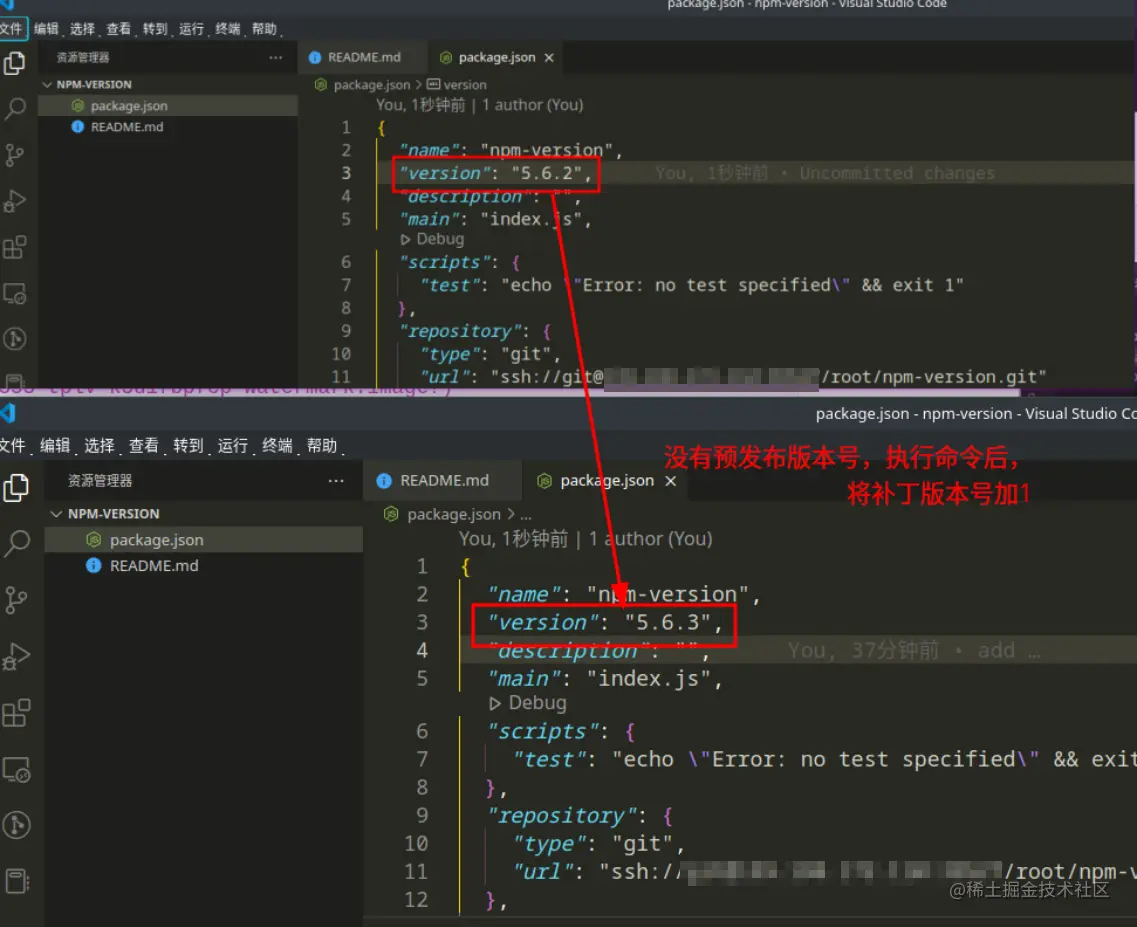This screenshot has width=1137, height=927.
Task: Click version value "5.6.3" in lower editor
Action: 668,622
